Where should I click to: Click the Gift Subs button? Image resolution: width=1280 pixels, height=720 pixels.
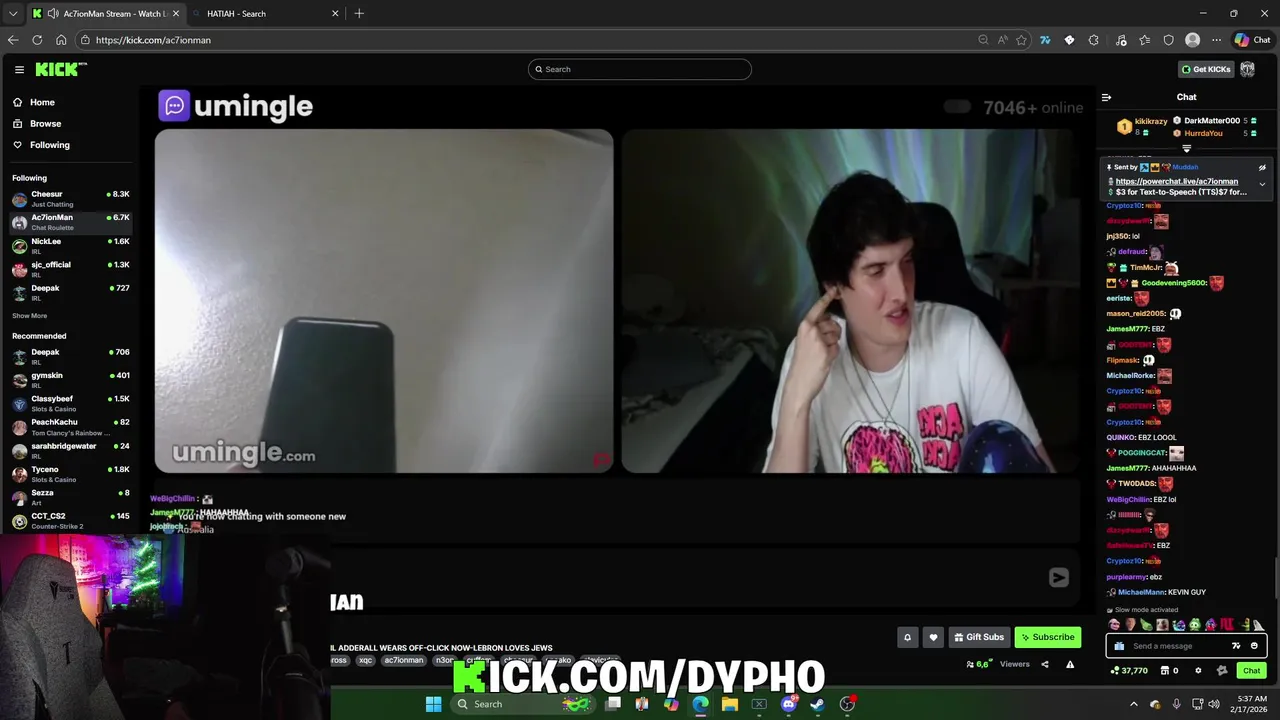tap(978, 637)
